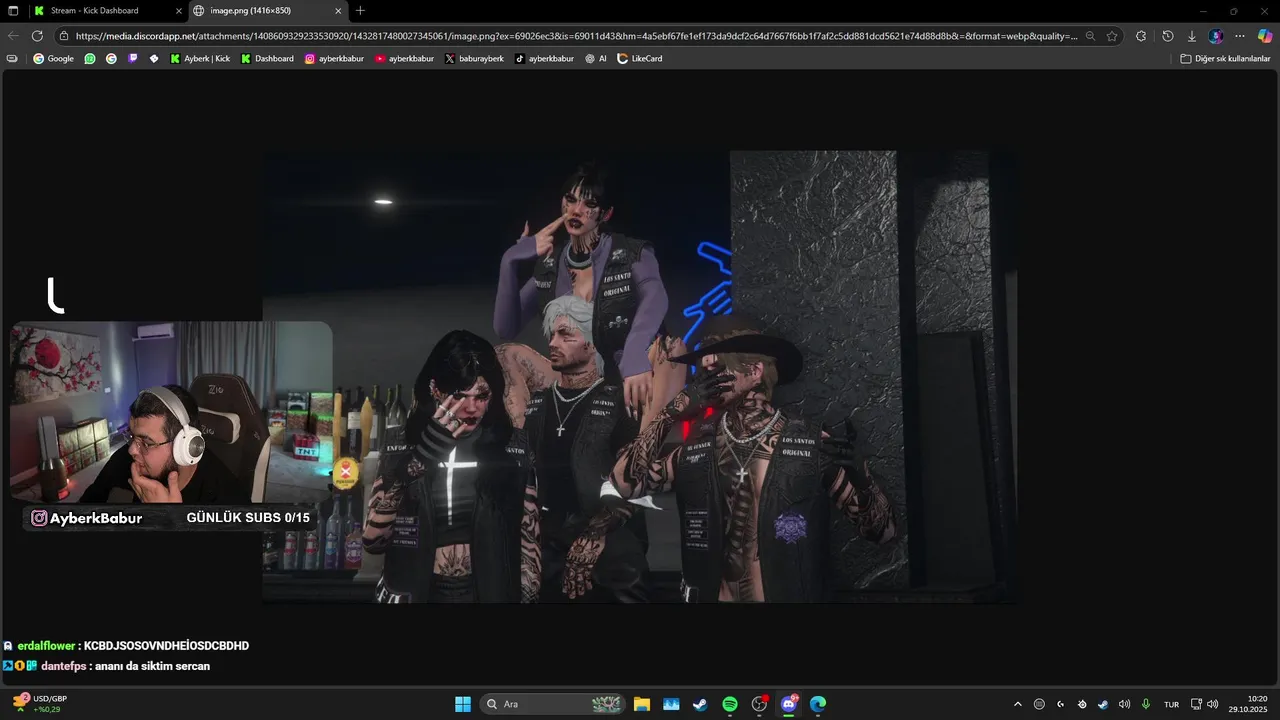
Task: Open the tab actions menu icon
Action: tap(13, 11)
